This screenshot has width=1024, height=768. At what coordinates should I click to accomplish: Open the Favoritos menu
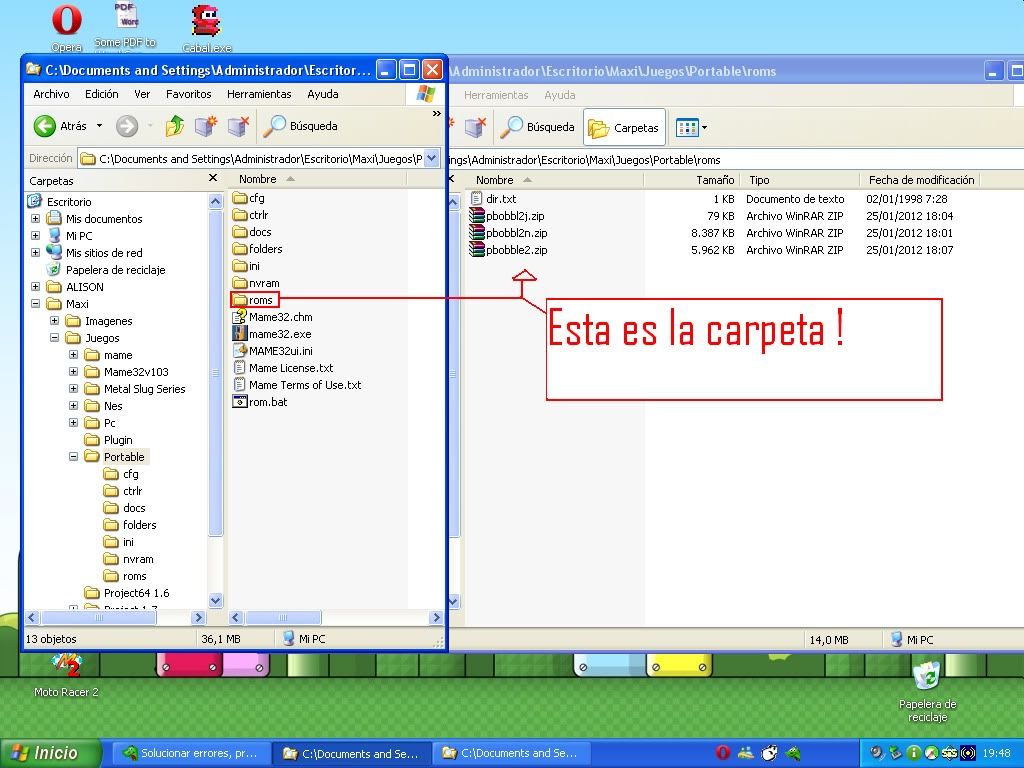pos(188,94)
